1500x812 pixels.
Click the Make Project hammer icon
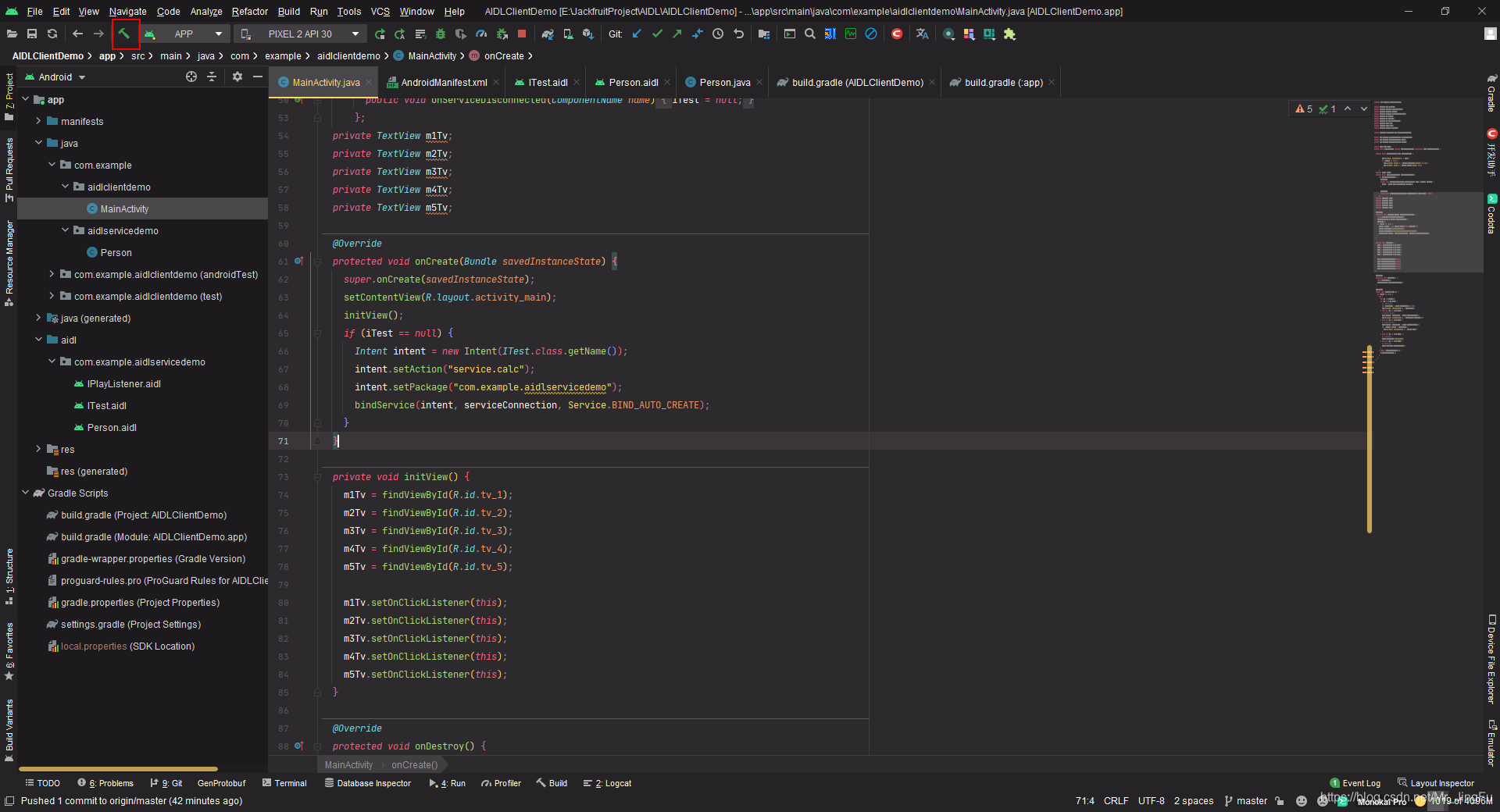(124, 34)
